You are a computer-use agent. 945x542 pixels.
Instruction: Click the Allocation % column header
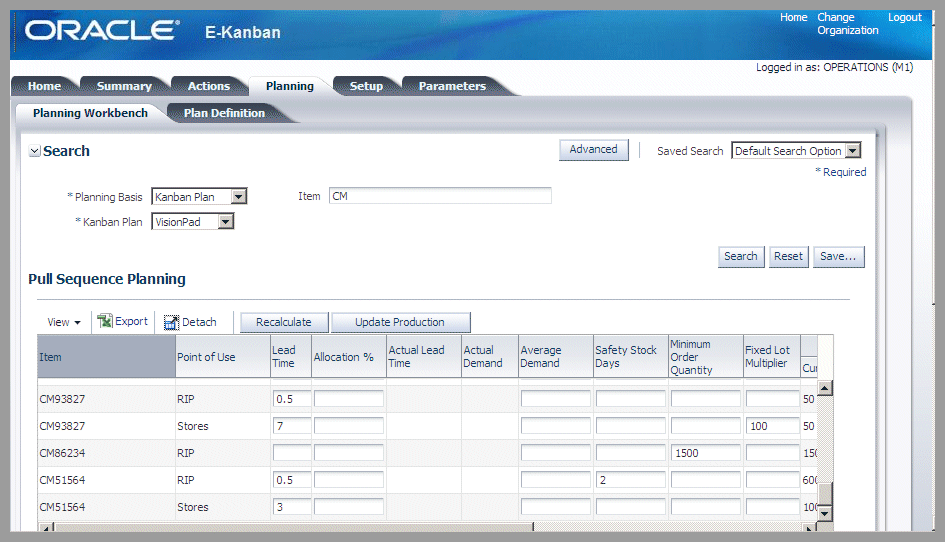click(x=348, y=357)
